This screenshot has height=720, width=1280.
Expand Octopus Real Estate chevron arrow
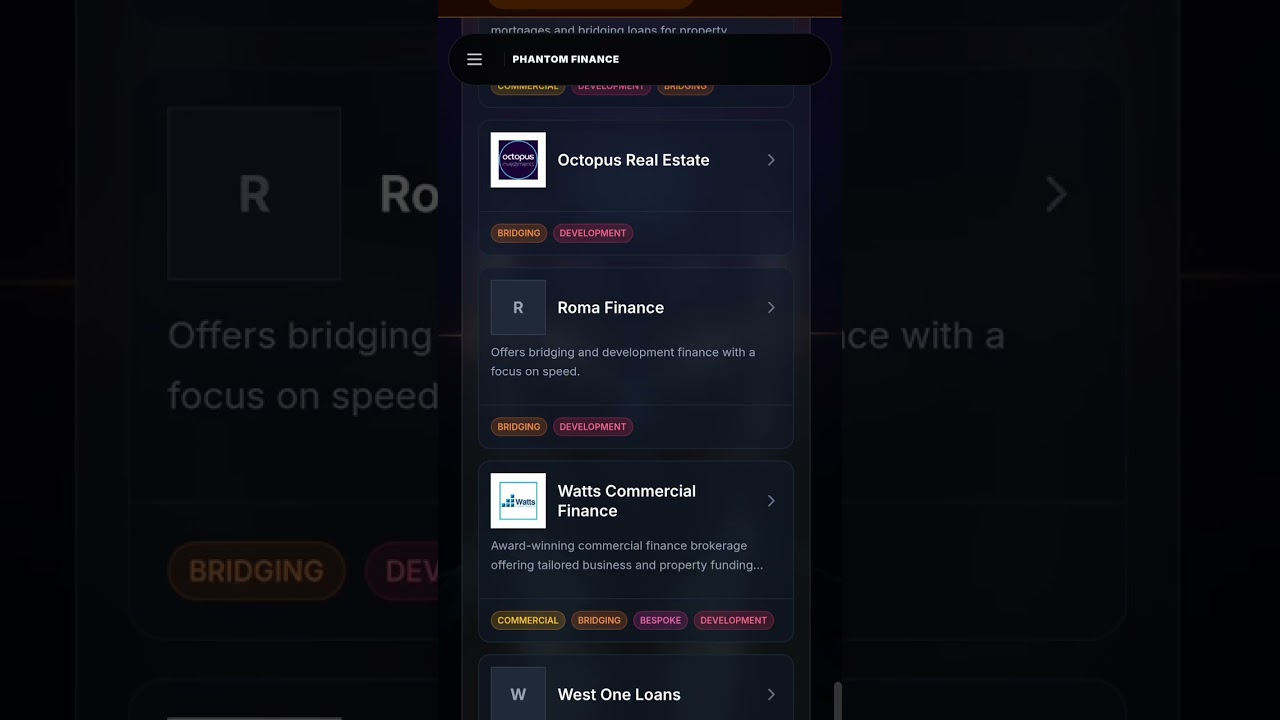771,160
